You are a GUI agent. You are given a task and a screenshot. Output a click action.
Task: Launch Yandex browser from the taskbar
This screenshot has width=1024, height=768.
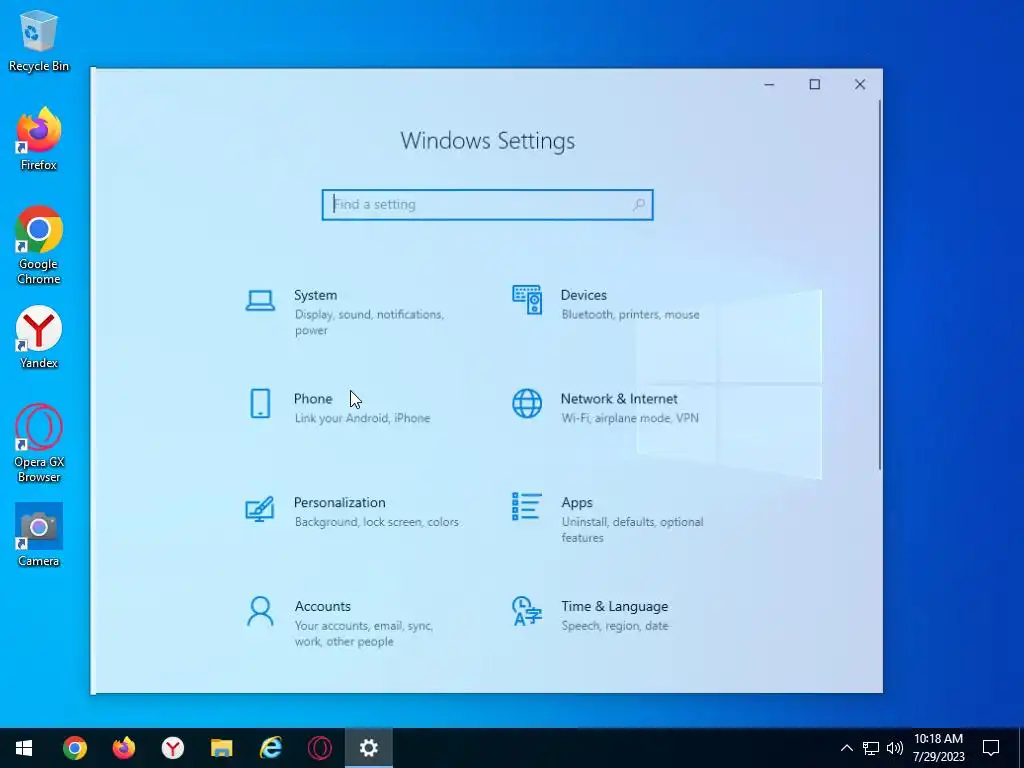[172, 748]
